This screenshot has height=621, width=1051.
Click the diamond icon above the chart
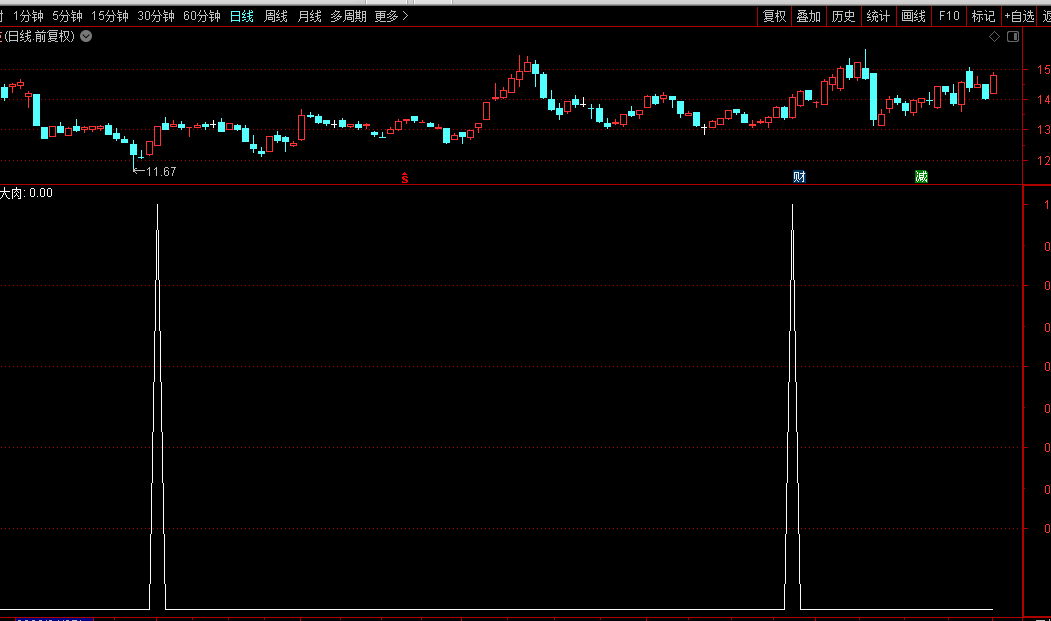(994, 37)
